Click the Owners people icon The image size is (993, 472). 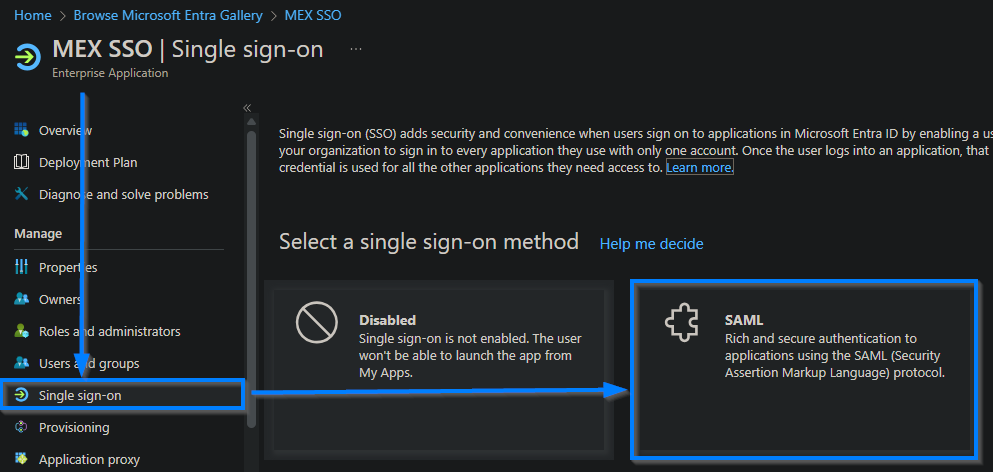point(21,299)
